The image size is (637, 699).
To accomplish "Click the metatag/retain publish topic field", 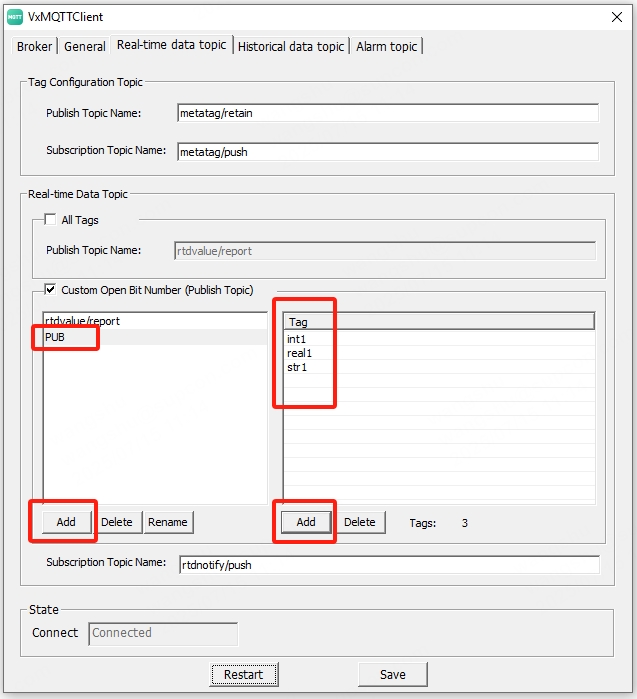I will 388,113.
